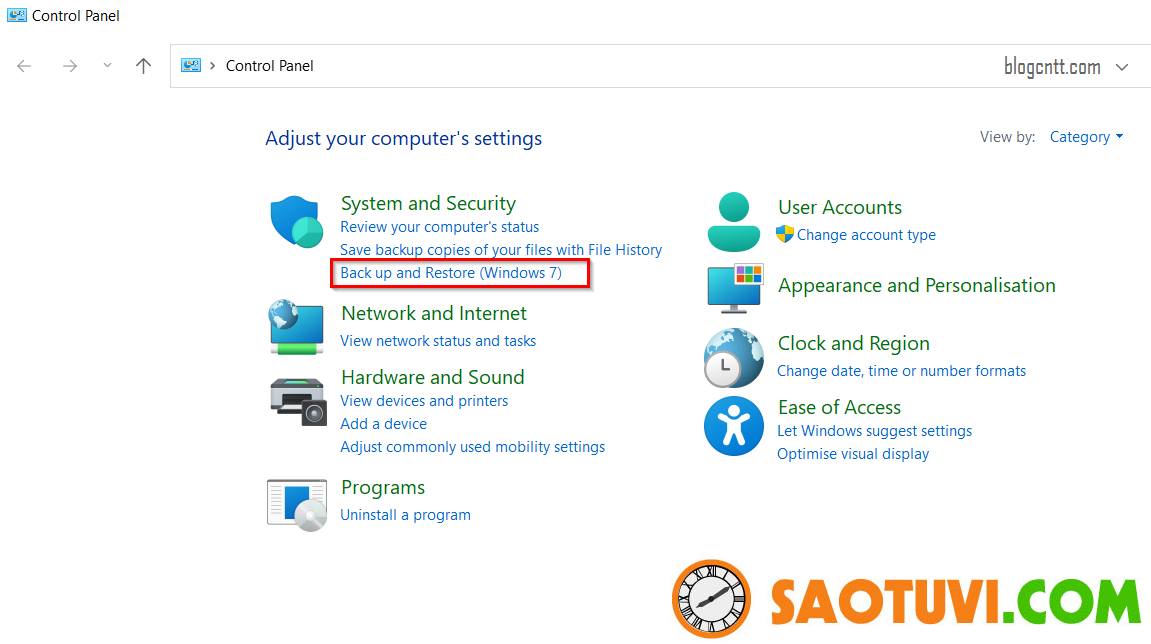
Task: Expand the recent locations dropdown arrow
Action: (107, 65)
